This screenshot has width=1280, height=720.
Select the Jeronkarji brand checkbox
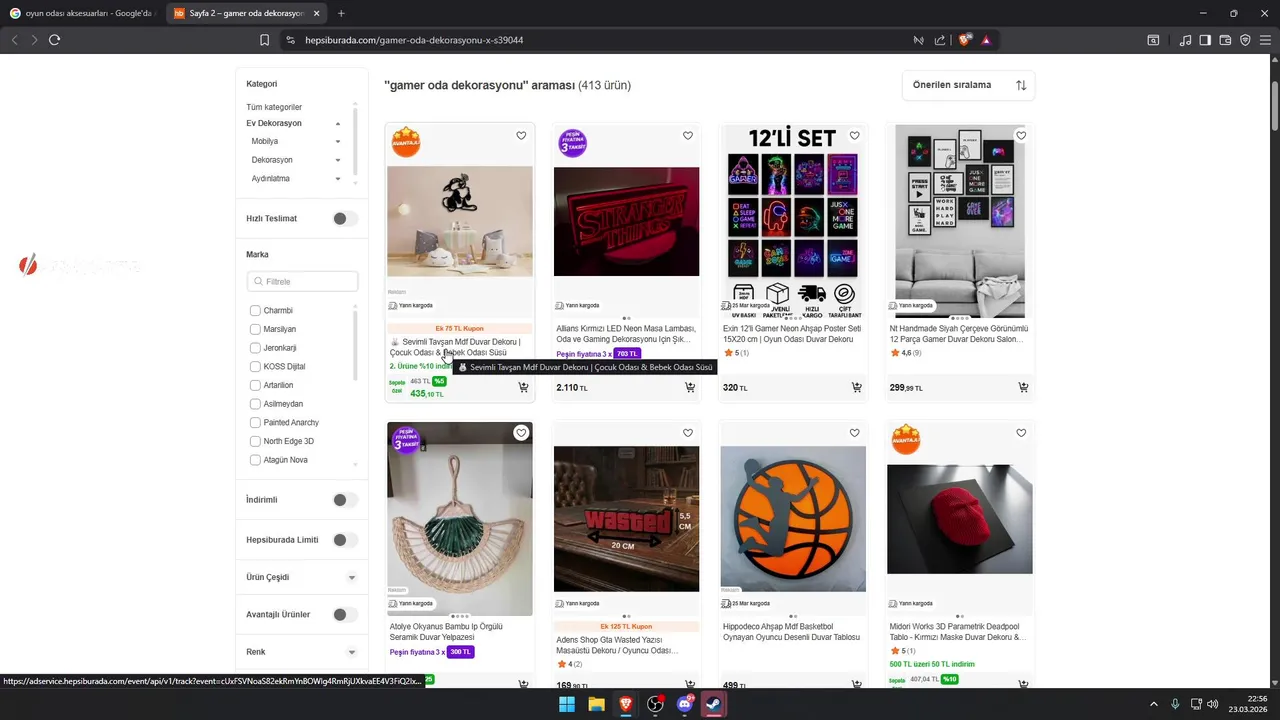coord(255,348)
